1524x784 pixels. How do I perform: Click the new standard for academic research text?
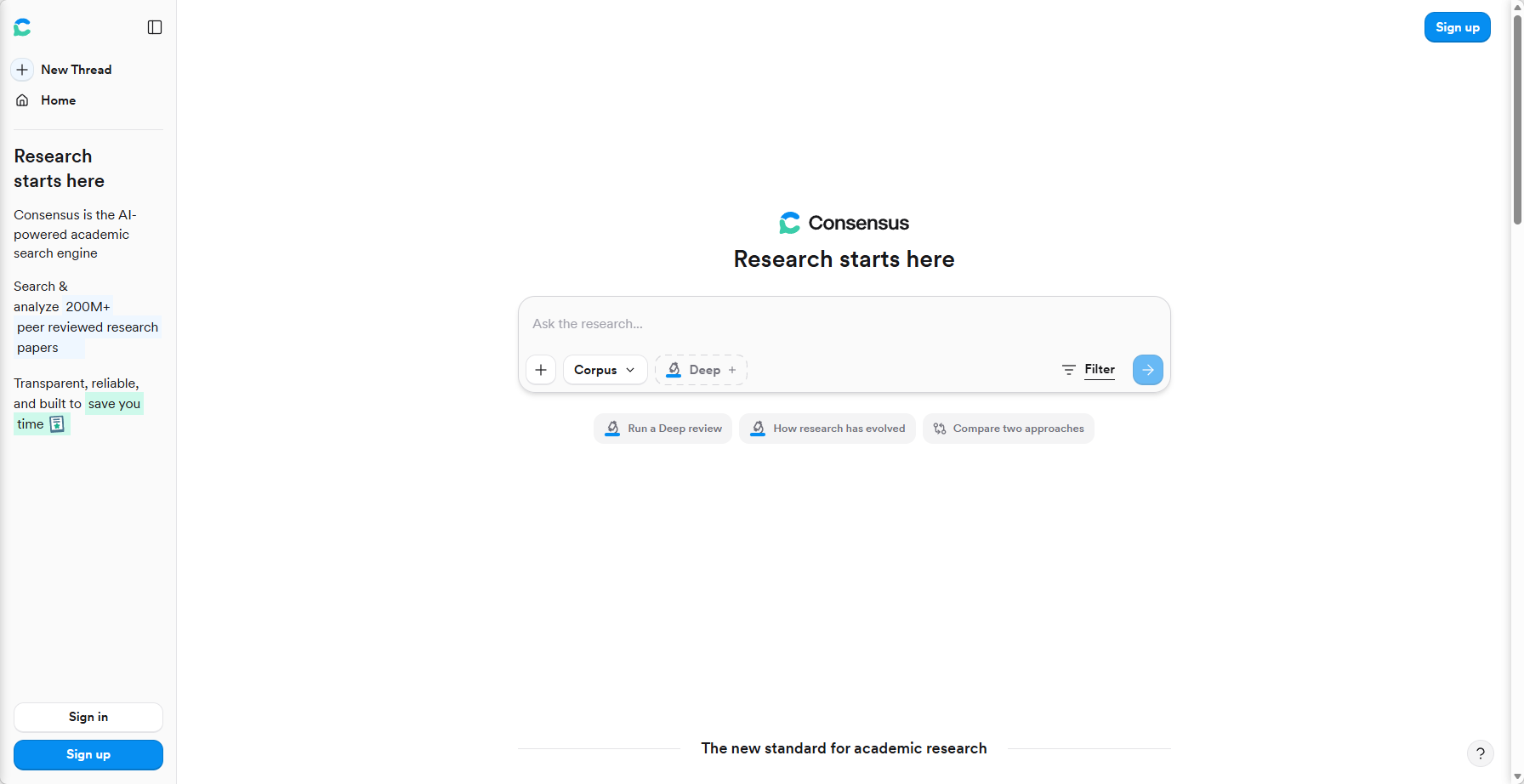(844, 748)
